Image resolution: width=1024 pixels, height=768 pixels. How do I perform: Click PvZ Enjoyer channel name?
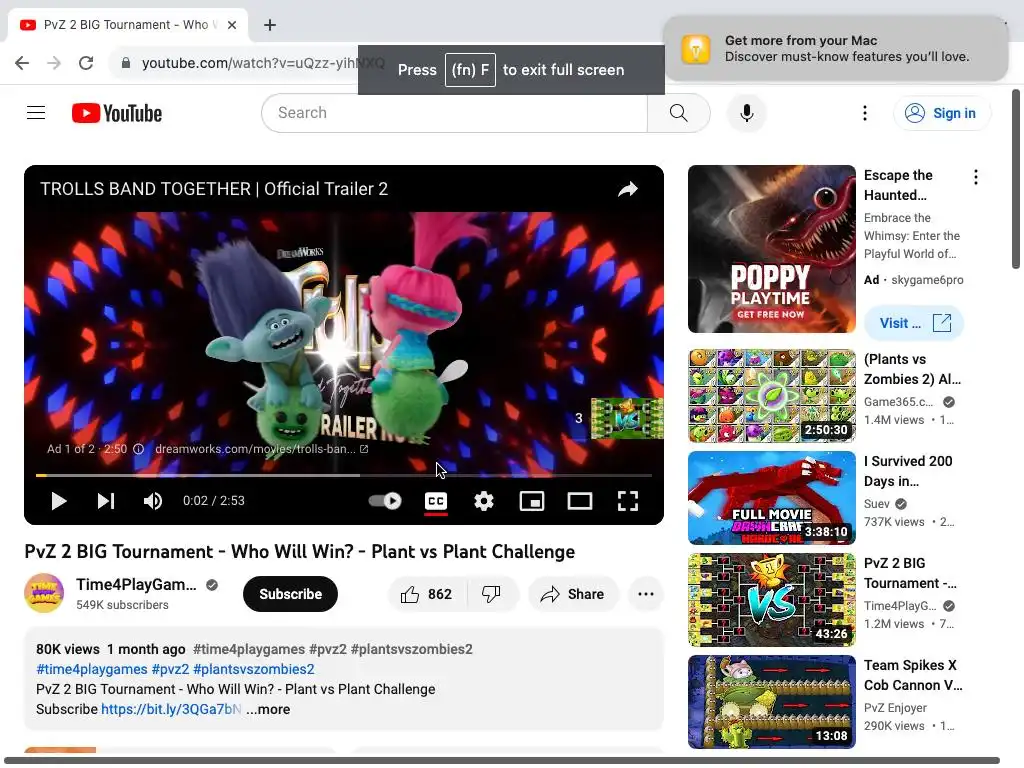(x=895, y=708)
